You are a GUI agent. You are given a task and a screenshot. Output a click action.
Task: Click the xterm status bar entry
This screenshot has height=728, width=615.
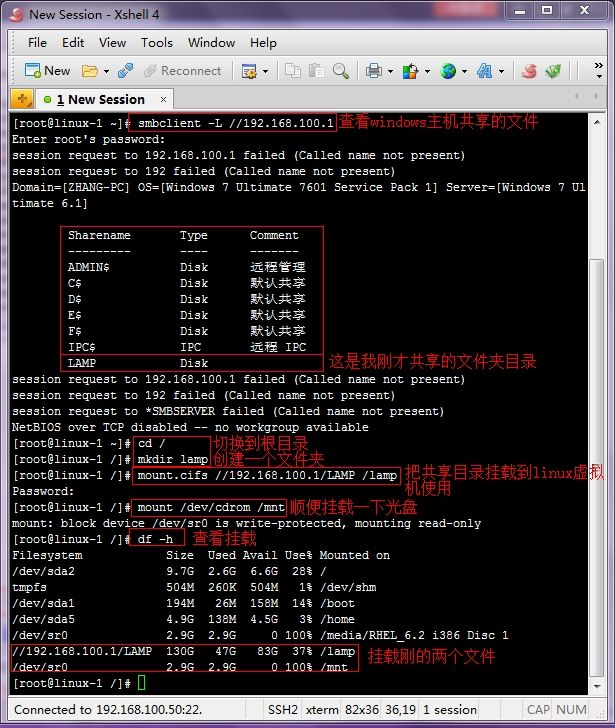tap(322, 709)
